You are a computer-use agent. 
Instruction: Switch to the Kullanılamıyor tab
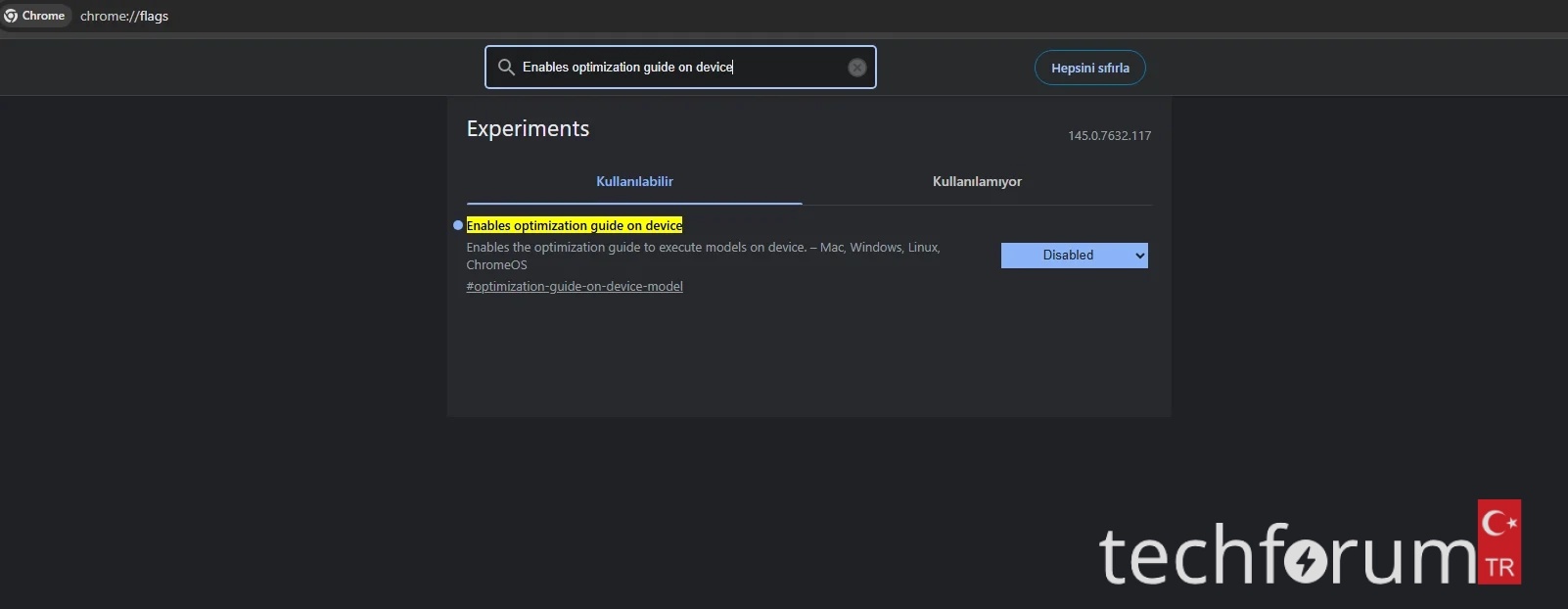pyautogui.click(x=976, y=182)
